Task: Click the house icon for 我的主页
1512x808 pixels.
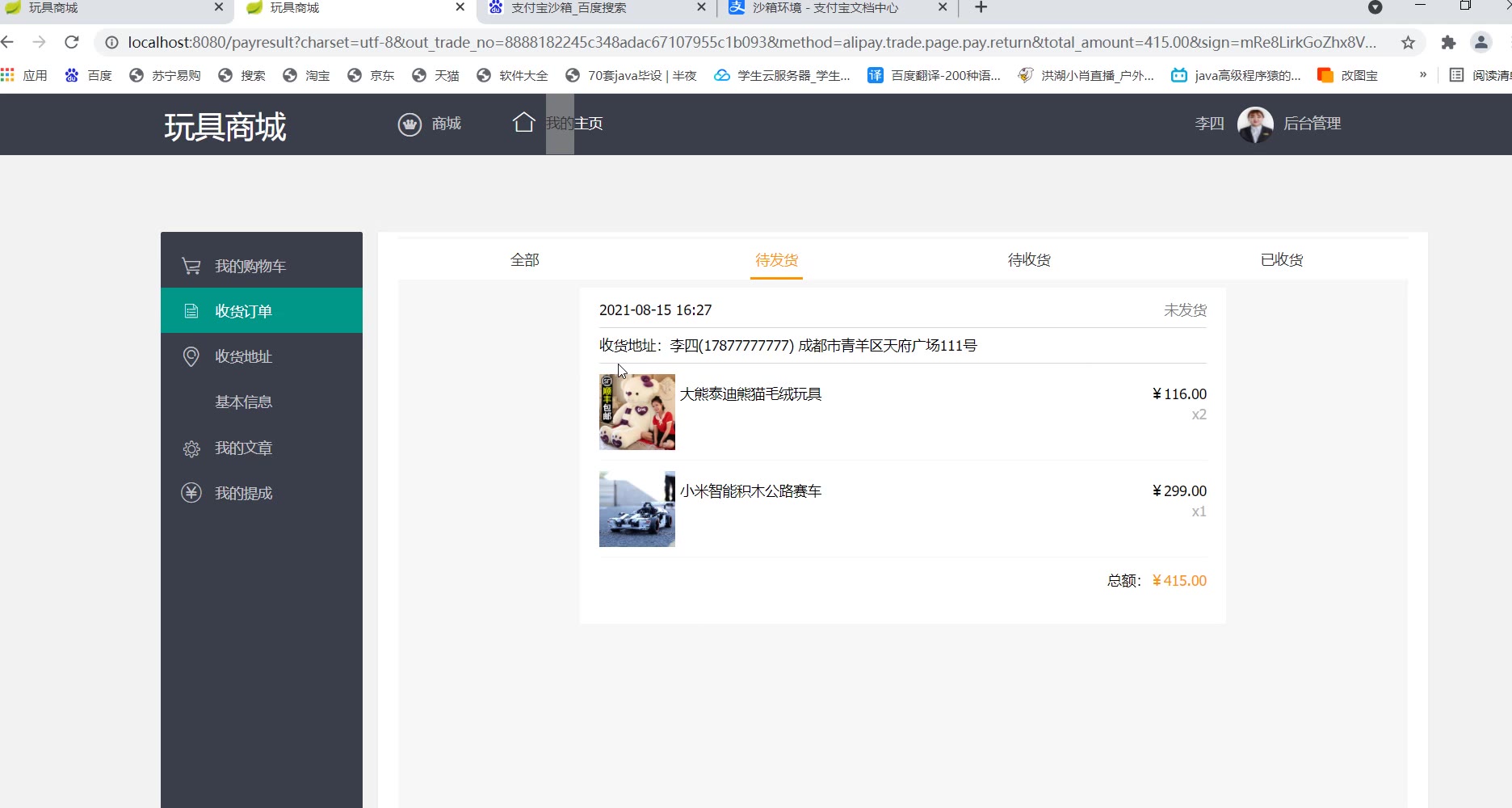Action: (x=523, y=122)
